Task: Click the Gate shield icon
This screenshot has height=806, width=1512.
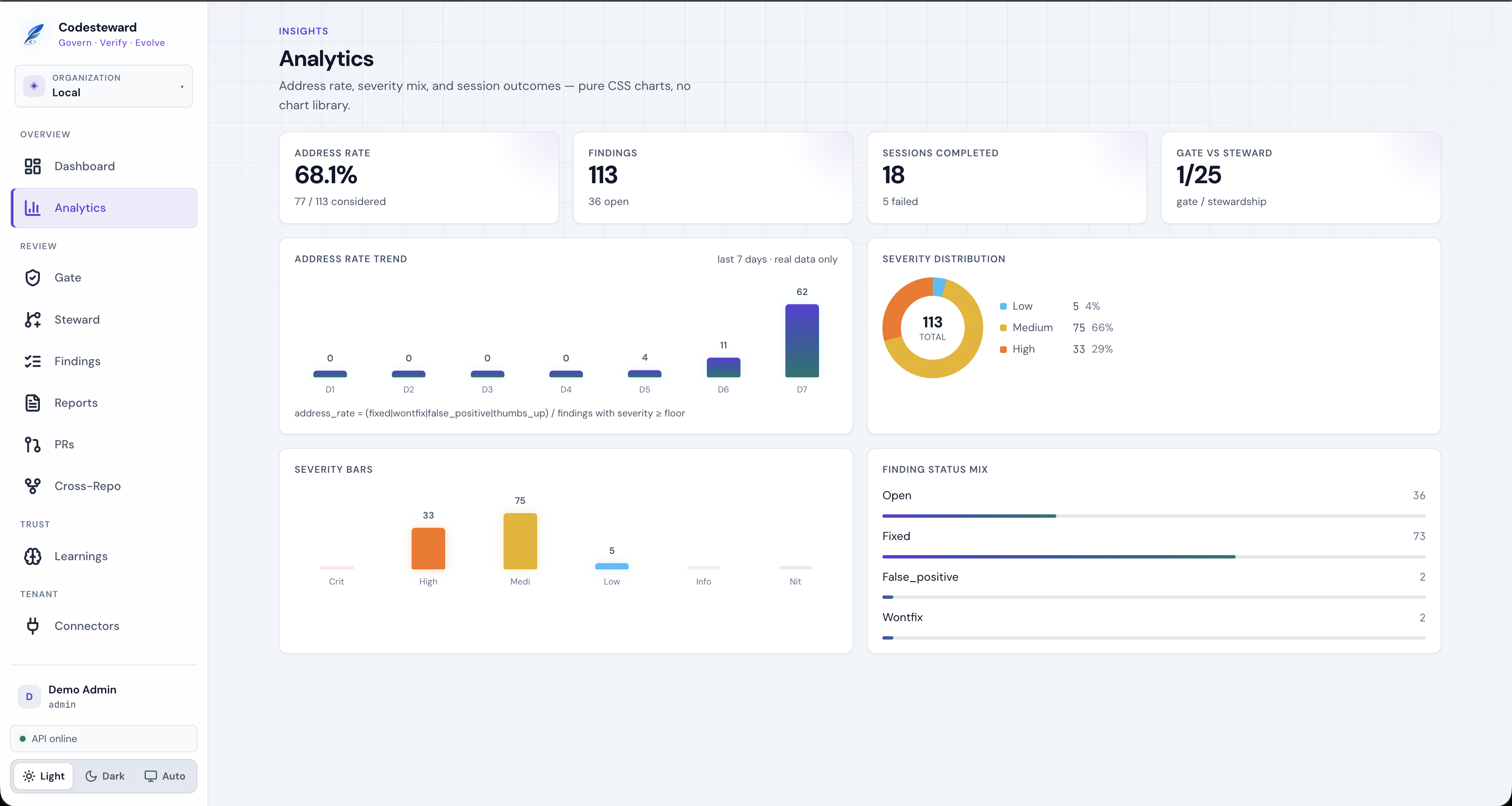Action: (33, 277)
